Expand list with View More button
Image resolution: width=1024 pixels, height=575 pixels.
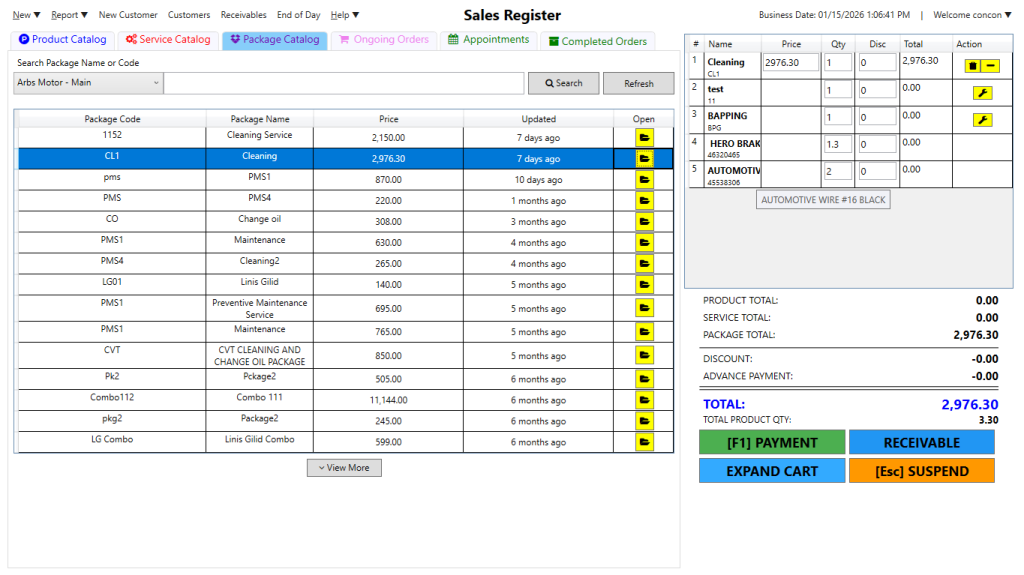(344, 468)
